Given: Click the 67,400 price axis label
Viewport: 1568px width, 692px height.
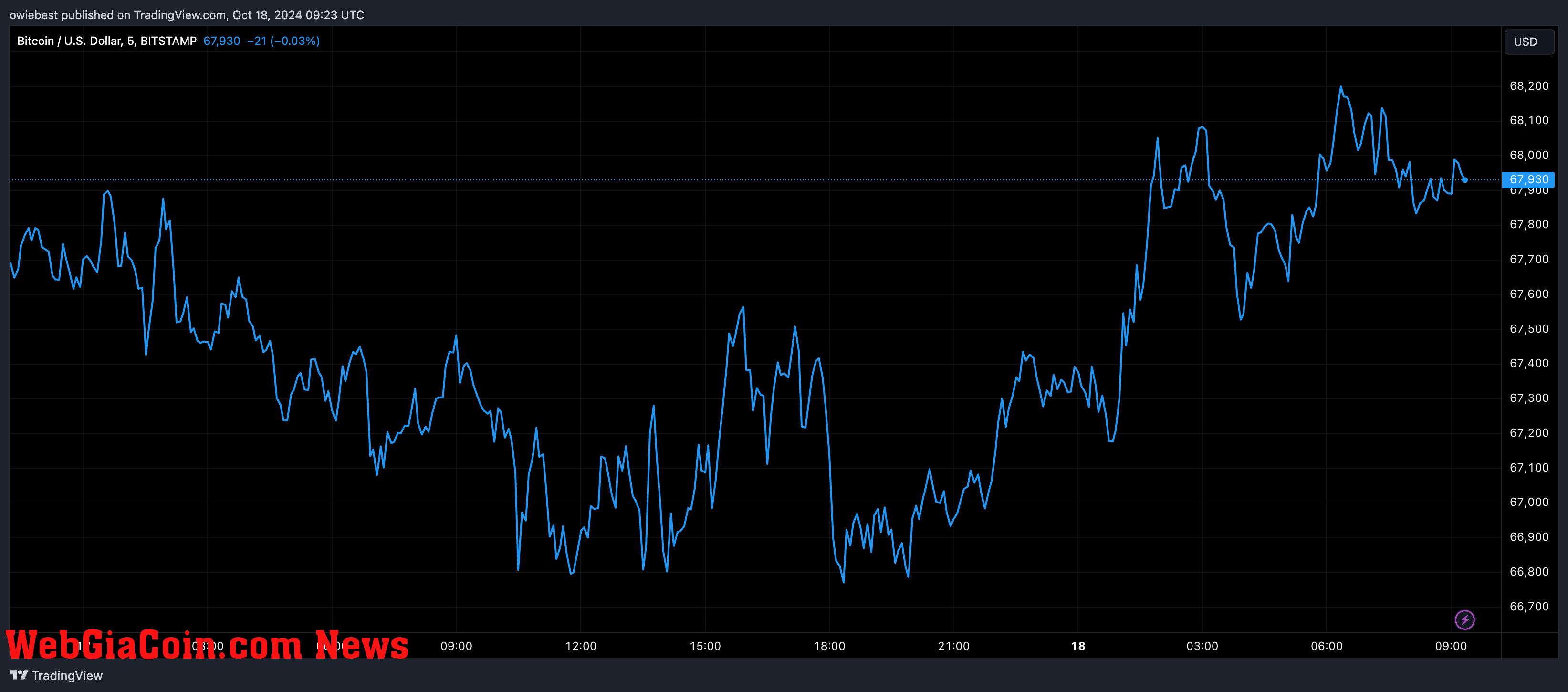Looking at the screenshot, I should [1529, 363].
